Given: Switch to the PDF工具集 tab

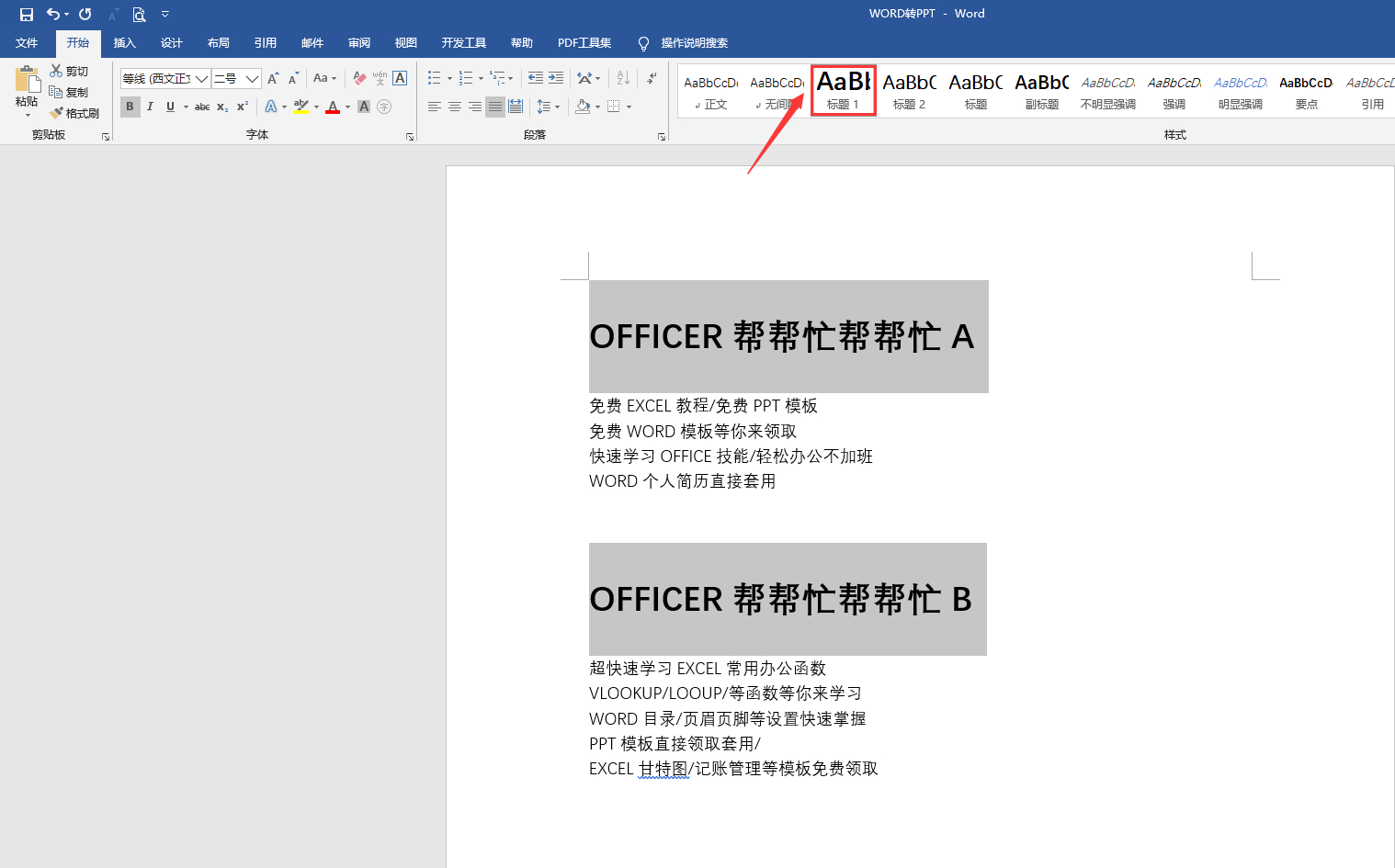Looking at the screenshot, I should 584,43.
